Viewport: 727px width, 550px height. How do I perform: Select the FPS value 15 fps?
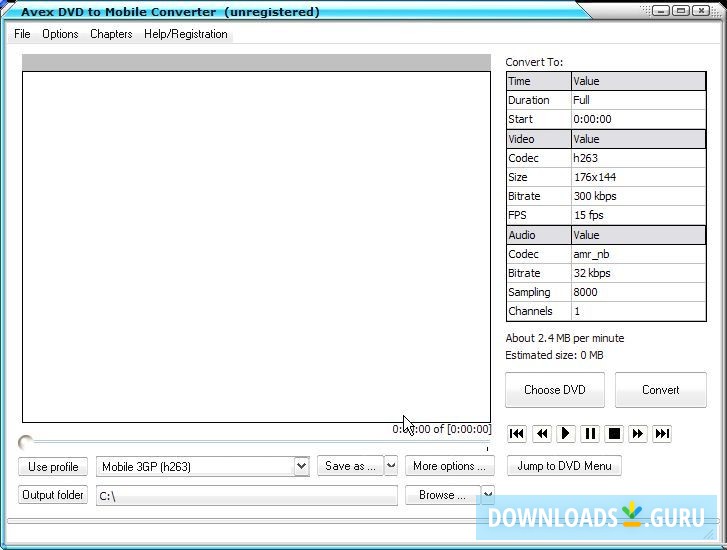pyautogui.click(x=638, y=215)
